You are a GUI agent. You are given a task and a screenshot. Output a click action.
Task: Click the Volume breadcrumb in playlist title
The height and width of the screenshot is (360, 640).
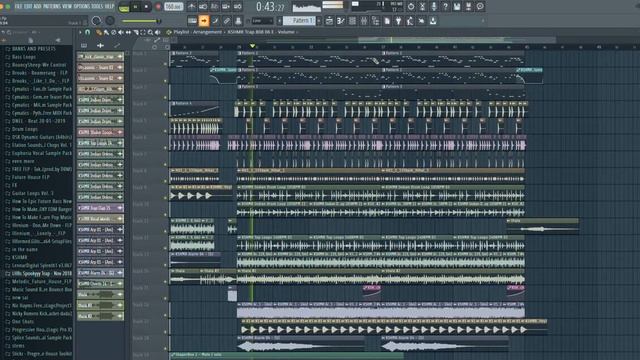pyautogui.click(x=286, y=32)
